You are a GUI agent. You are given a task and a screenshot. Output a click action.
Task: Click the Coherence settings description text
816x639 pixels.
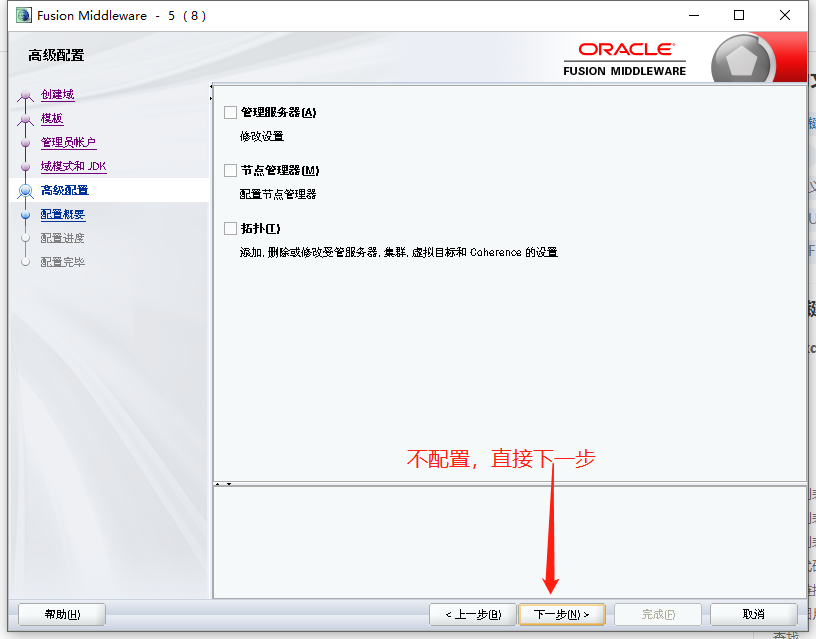[x=399, y=252]
